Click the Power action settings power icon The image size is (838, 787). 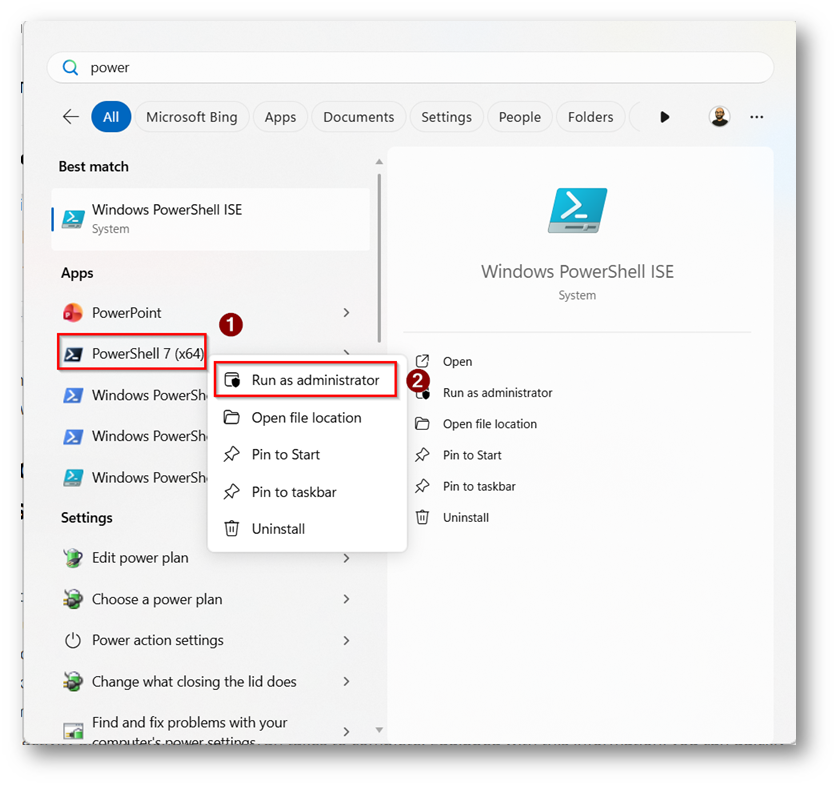pos(73,640)
